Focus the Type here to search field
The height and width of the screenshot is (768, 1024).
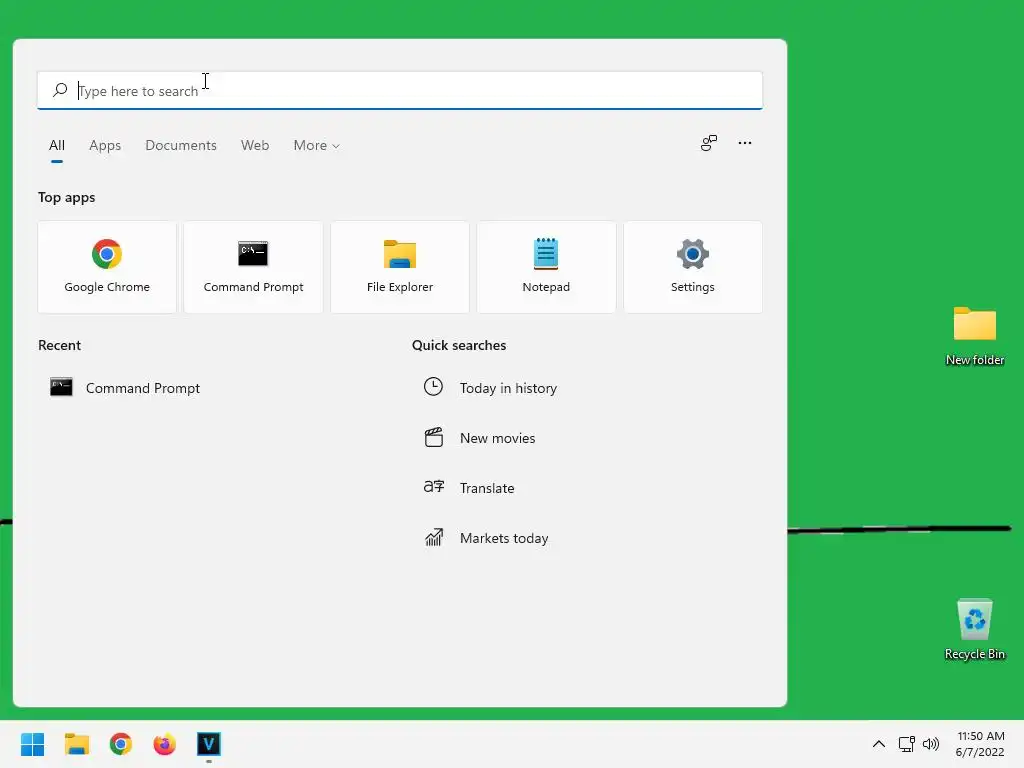click(x=400, y=90)
